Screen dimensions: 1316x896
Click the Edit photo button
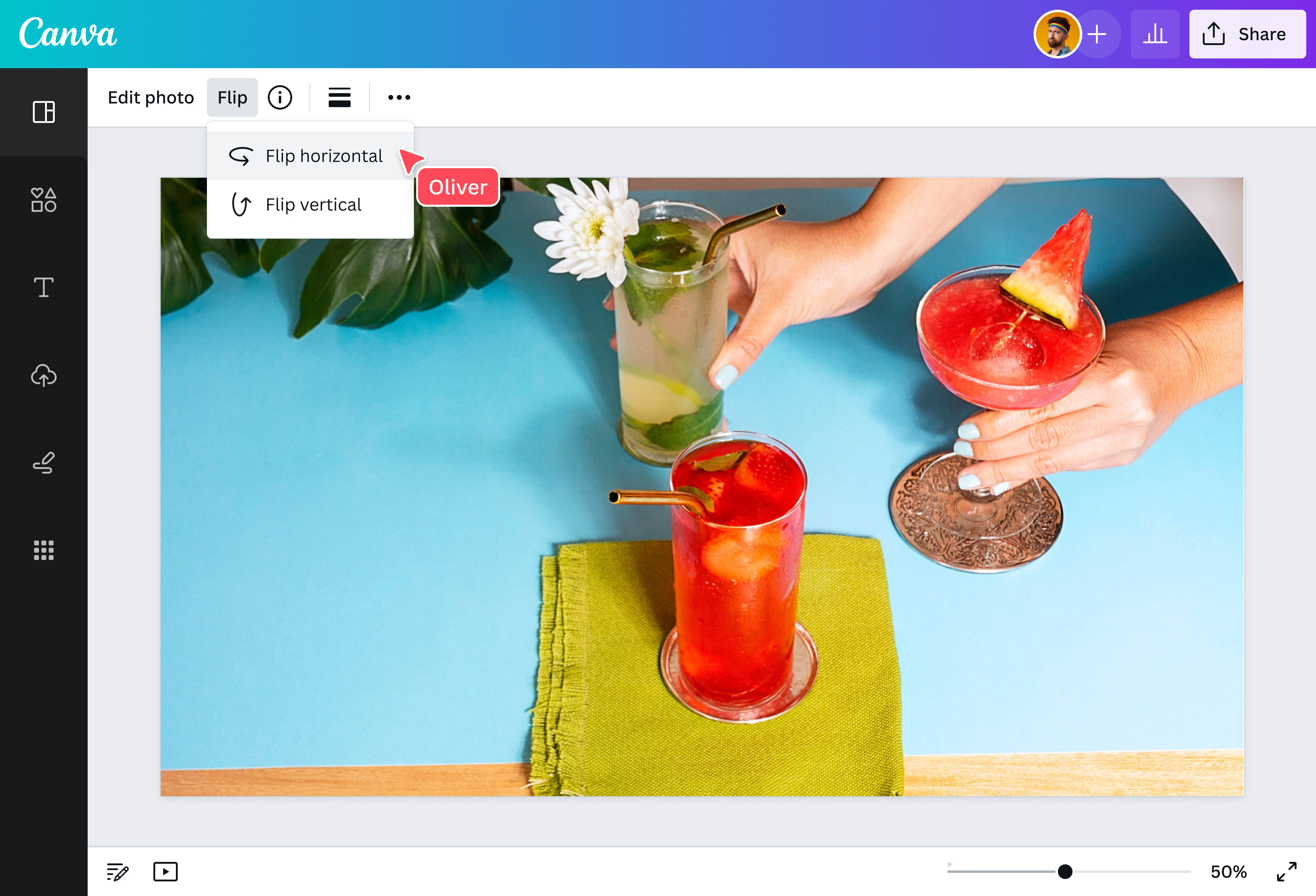tap(151, 97)
